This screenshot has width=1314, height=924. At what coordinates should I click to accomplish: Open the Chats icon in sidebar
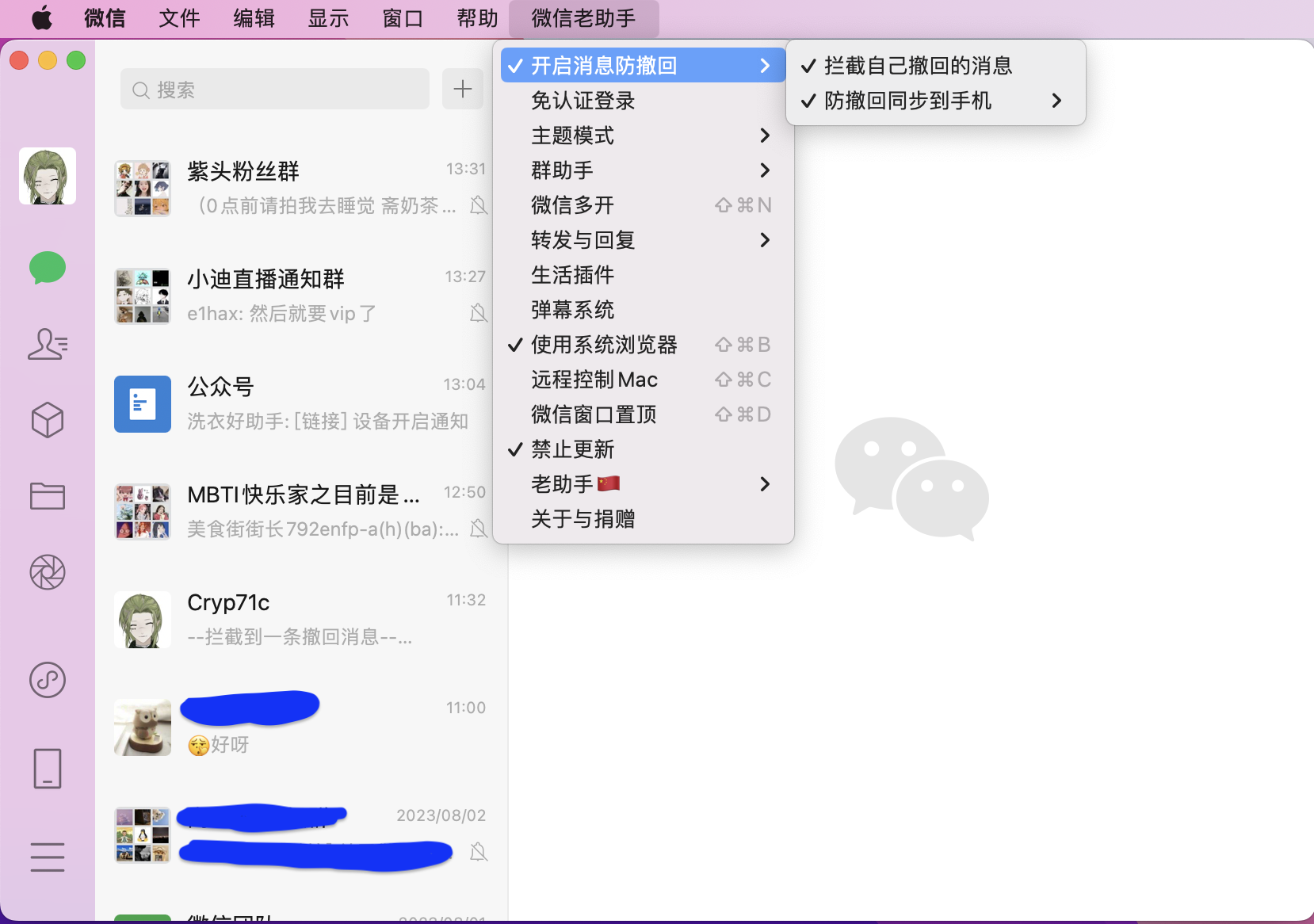click(x=48, y=268)
